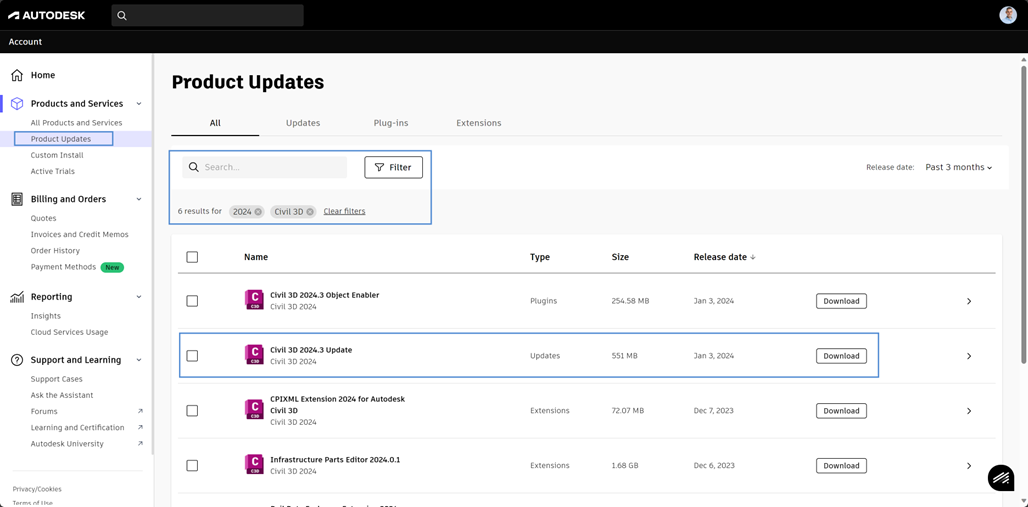The width and height of the screenshot is (1028, 507).
Task: Check the Civil 3D 2024.3 Object Enabler checkbox
Action: (x=192, y=301)
